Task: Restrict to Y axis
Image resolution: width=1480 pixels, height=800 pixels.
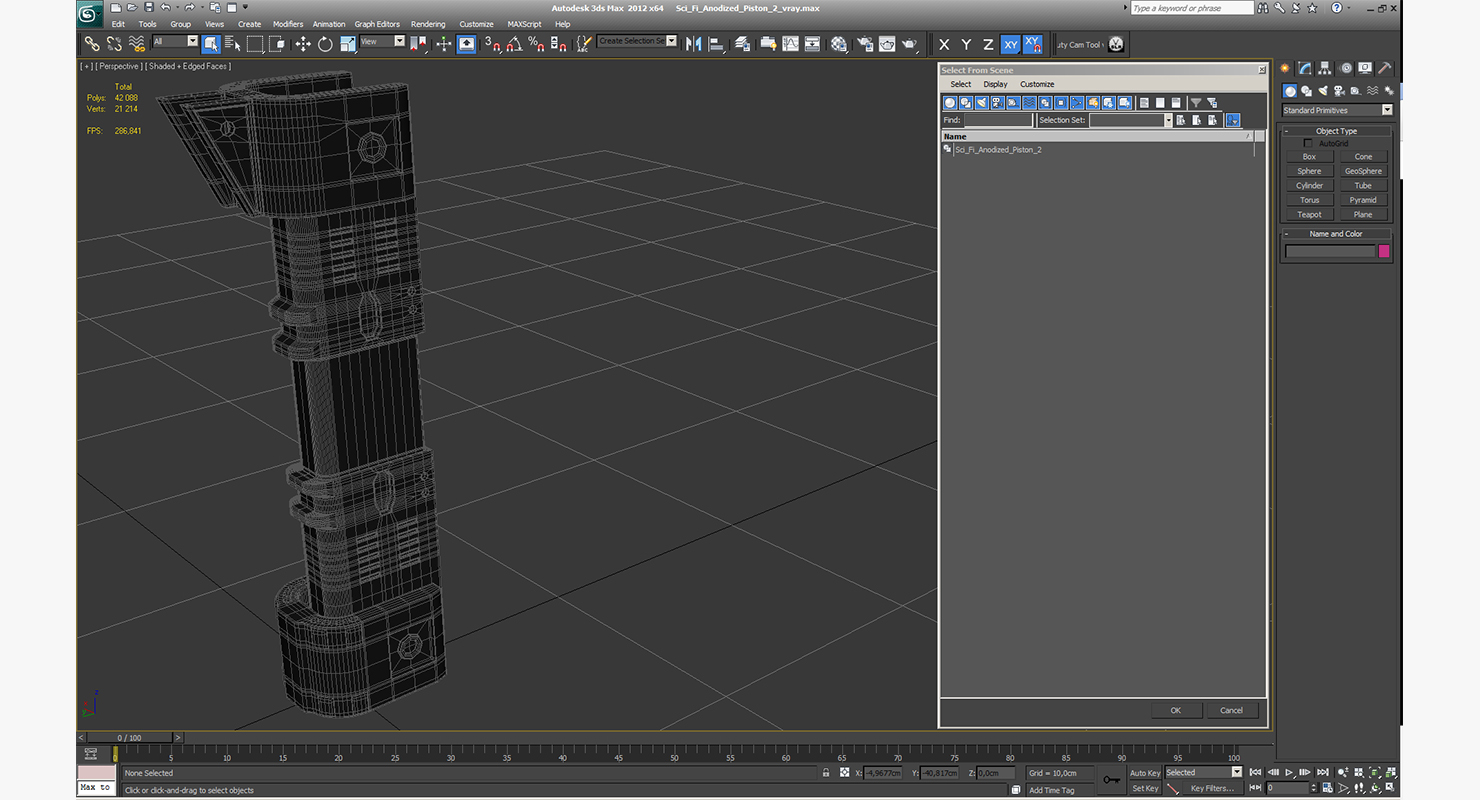Action: 966,44
